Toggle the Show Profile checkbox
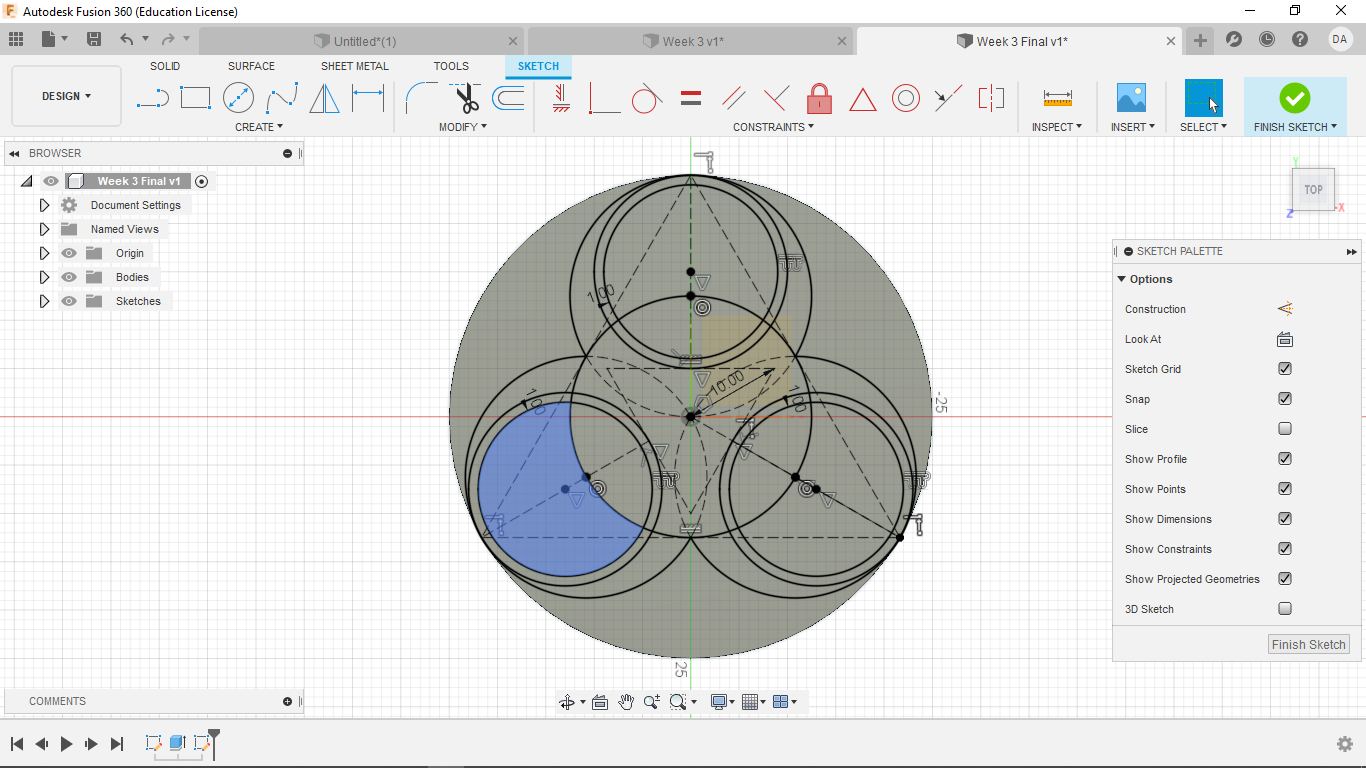Screen dimensions: 1366x768 pos(1285,459)
